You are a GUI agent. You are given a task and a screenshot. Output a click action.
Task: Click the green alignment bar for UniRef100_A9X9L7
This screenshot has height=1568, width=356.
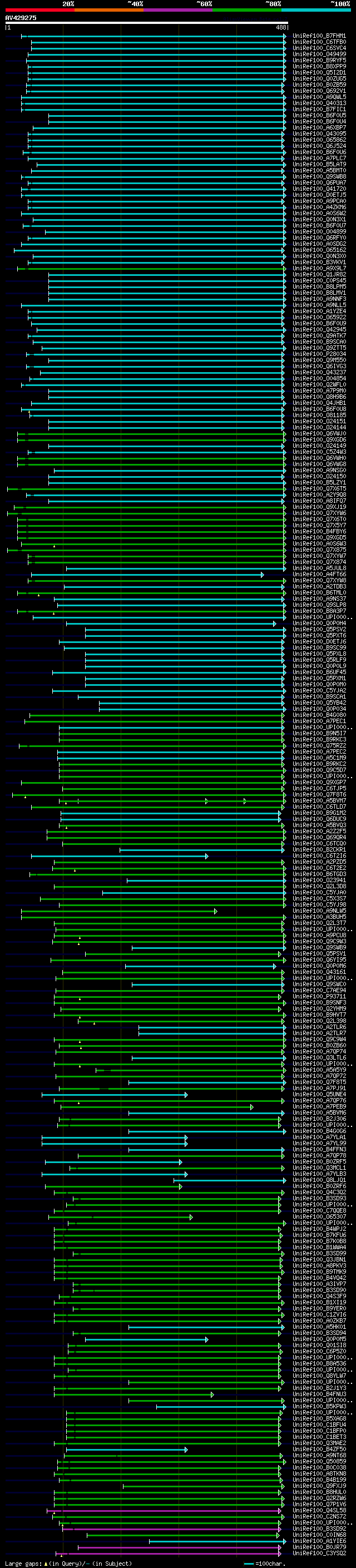coord(151,269)
